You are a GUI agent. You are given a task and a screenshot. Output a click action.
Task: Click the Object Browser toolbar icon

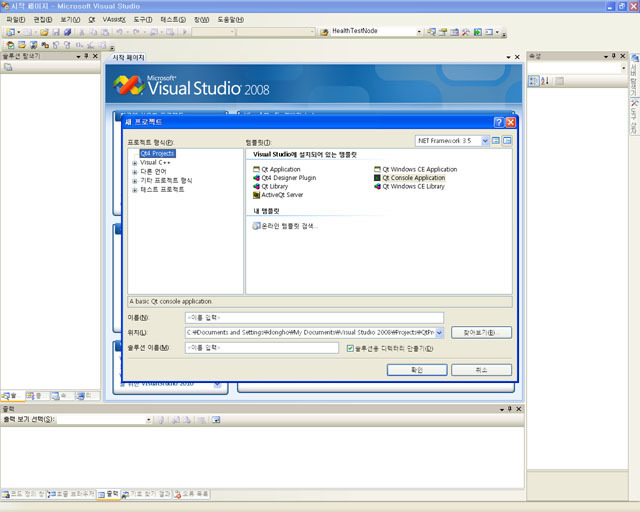[454, 32]
